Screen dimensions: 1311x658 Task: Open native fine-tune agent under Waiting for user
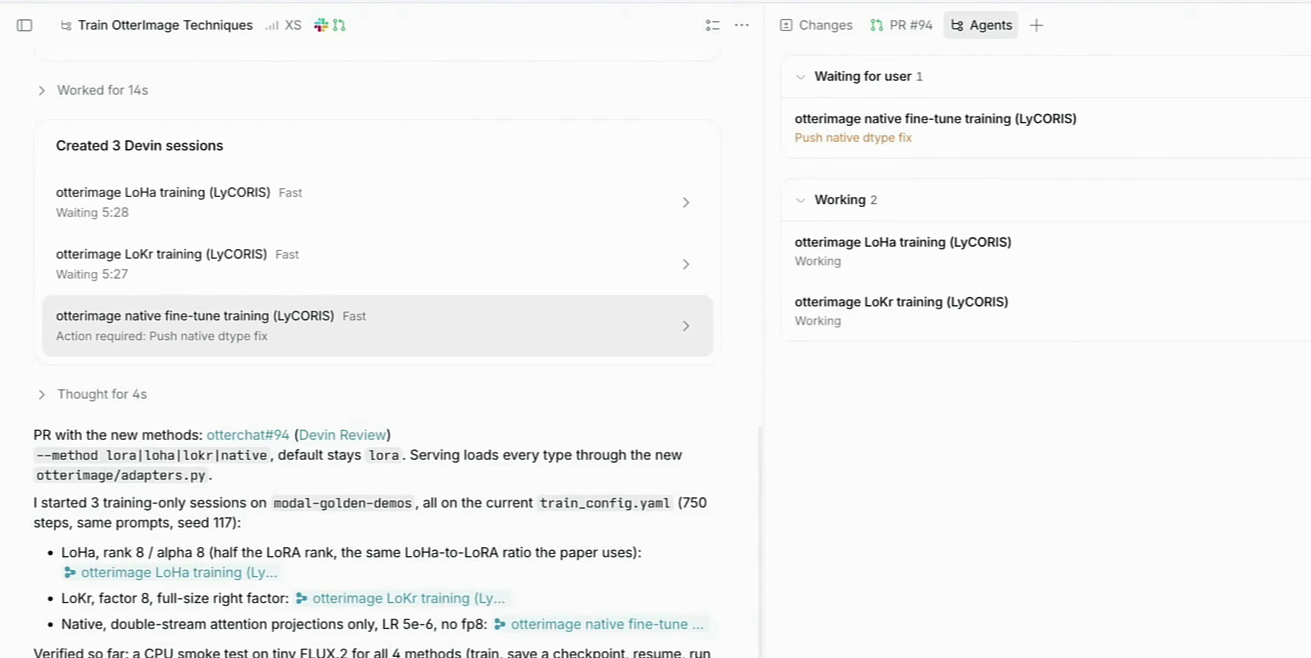point(1046,128)
